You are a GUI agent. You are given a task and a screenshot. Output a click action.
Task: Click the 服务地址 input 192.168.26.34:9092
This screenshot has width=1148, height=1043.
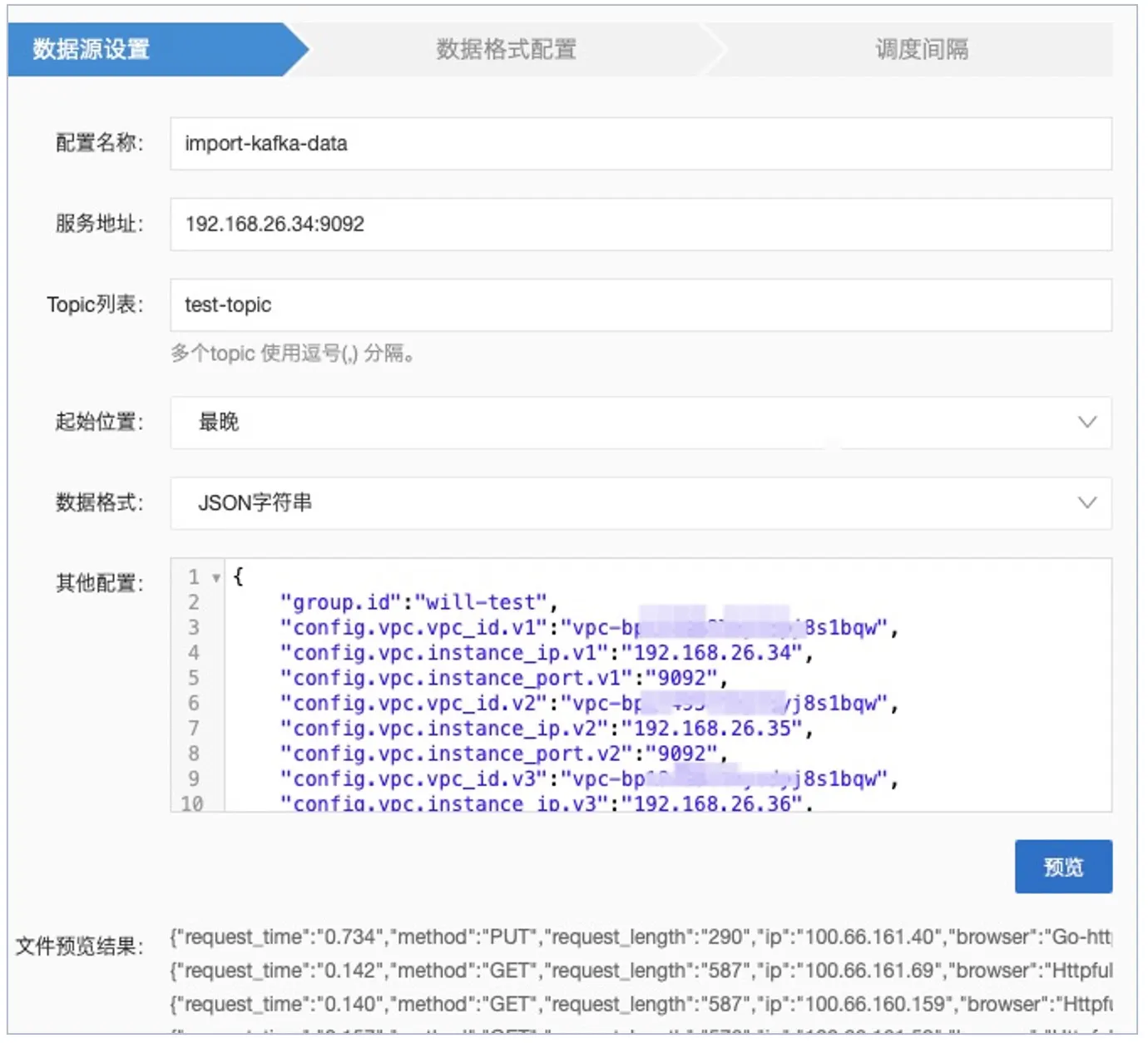pos(641,225)
